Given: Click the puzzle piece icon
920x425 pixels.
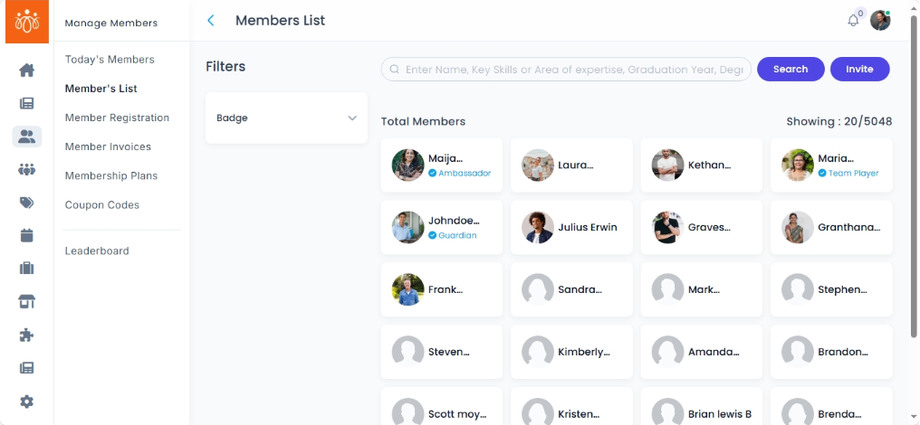Looking at the screenshot, I should click(27, 335).
